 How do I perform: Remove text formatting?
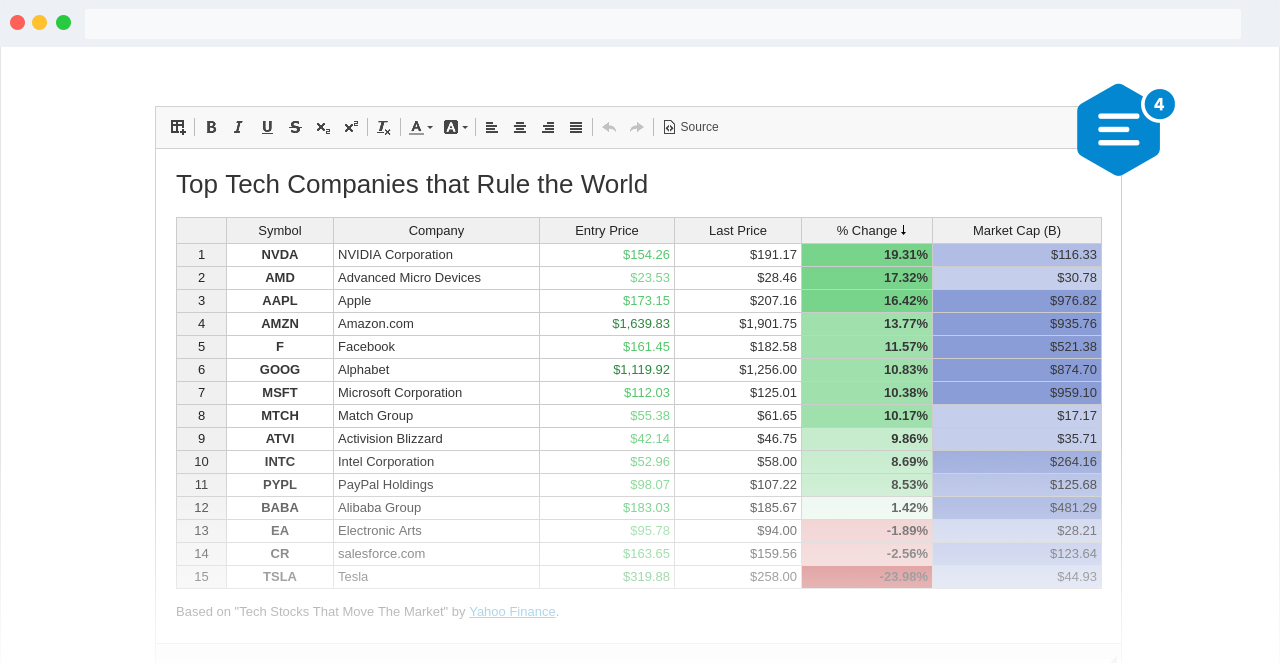(384, 127)
